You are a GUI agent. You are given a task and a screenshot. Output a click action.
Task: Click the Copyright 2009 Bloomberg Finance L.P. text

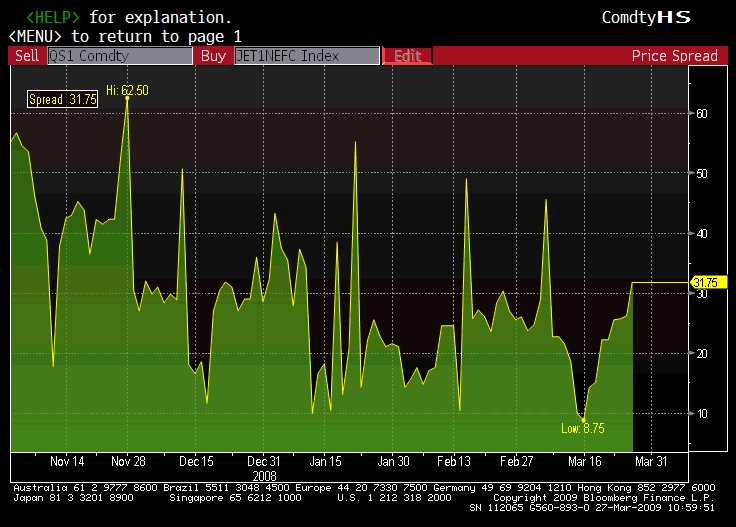(604, 497)
